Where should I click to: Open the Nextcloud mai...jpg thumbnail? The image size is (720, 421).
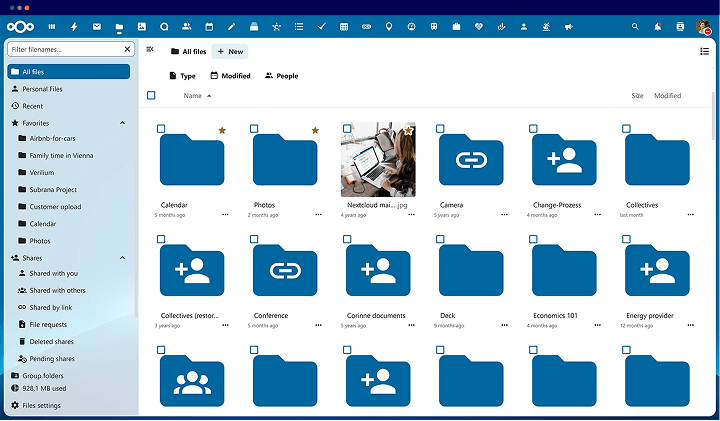point(378,160)
